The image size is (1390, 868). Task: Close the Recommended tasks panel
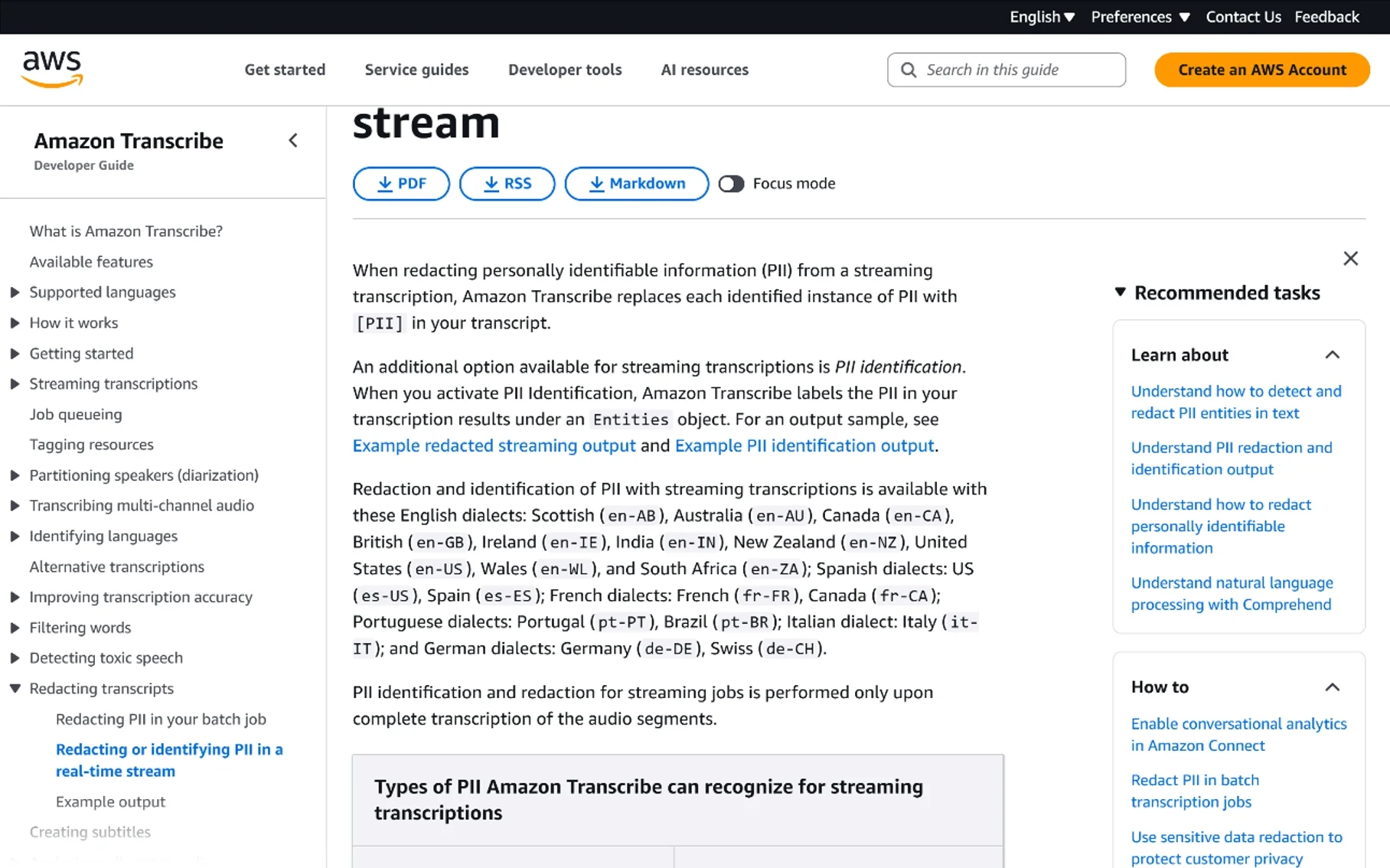[x=1350, y=259]
